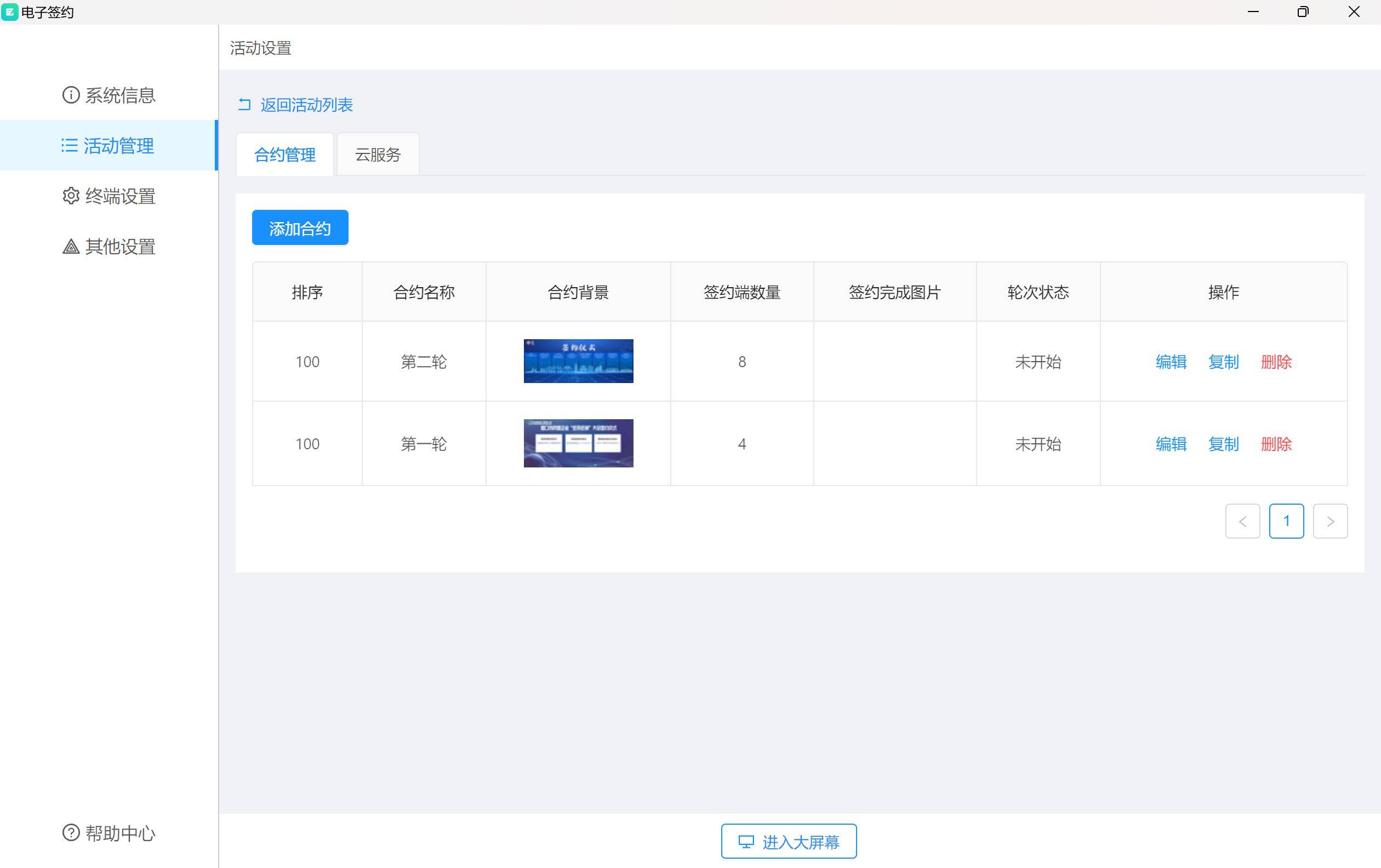Select the 活动管理 list icon in sidebar

(69, 146)
